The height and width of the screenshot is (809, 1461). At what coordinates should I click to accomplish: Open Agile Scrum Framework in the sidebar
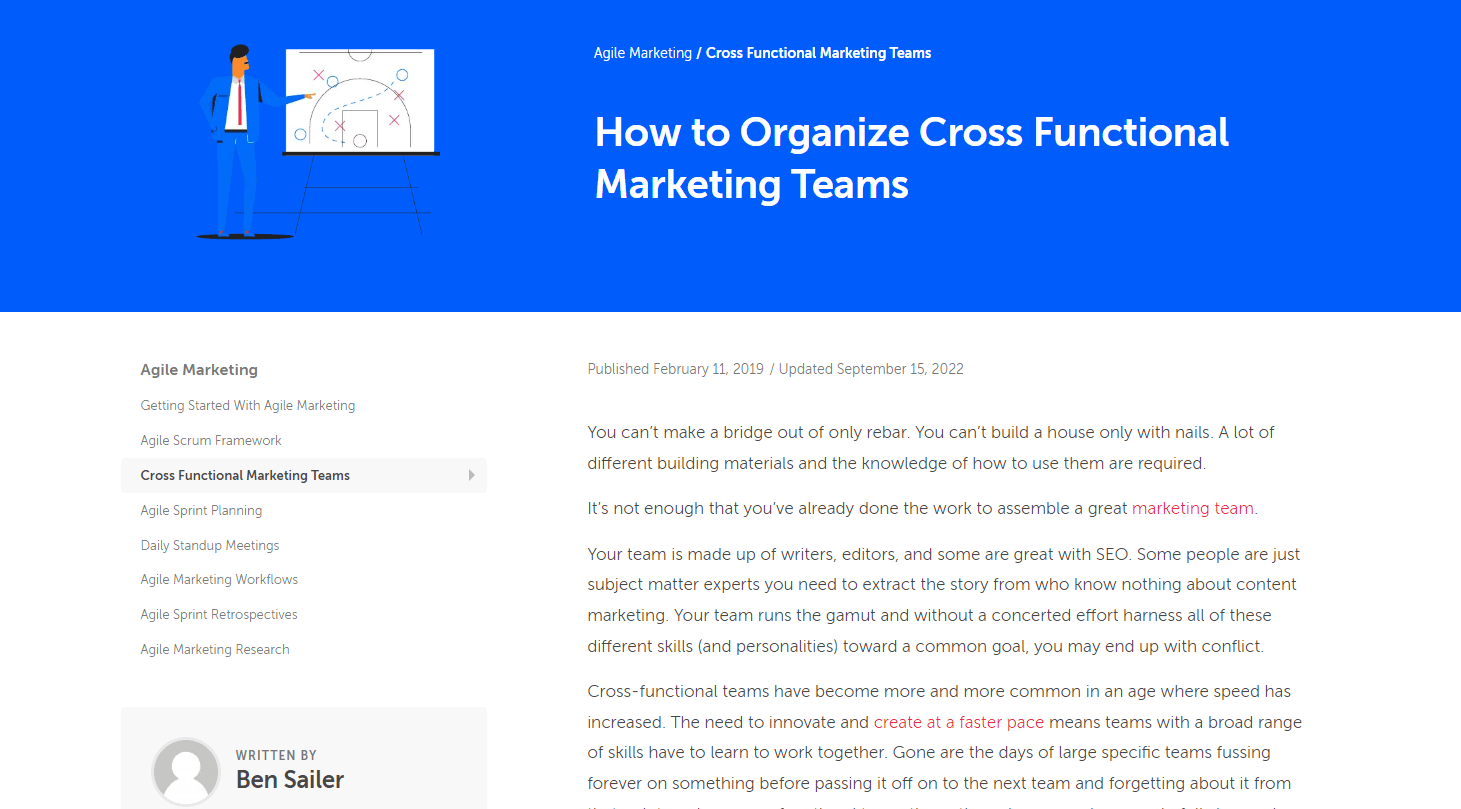coord(211,441)
